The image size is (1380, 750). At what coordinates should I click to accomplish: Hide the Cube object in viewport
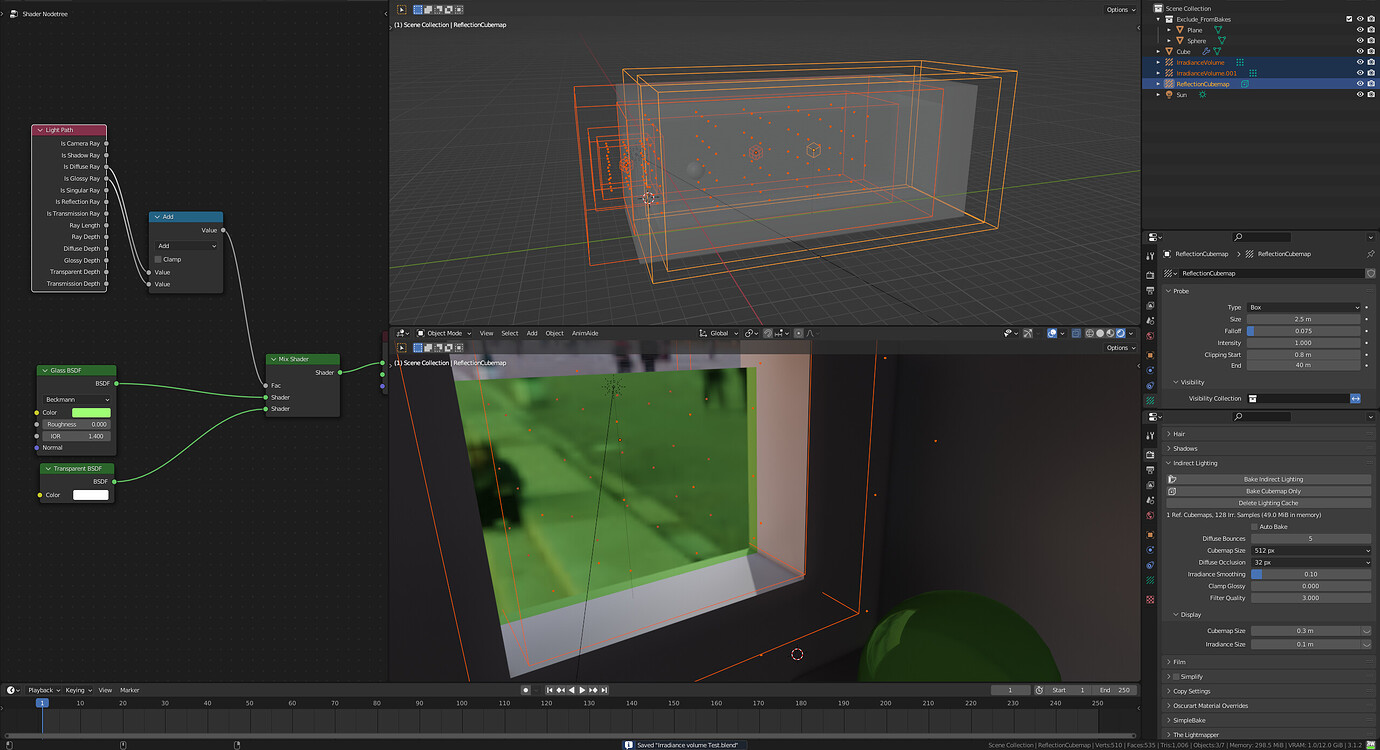pos(1360,52)
